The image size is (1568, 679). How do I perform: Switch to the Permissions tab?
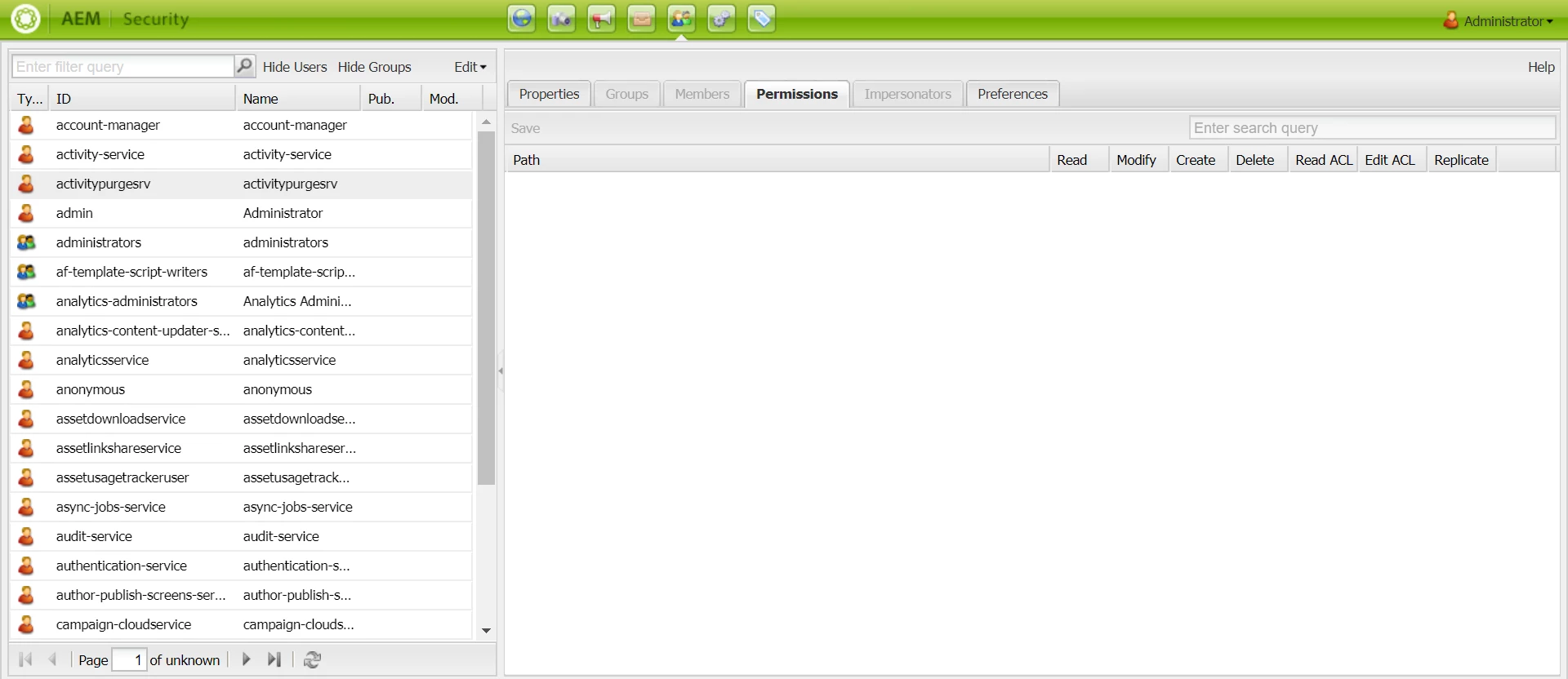pos(796,94)
